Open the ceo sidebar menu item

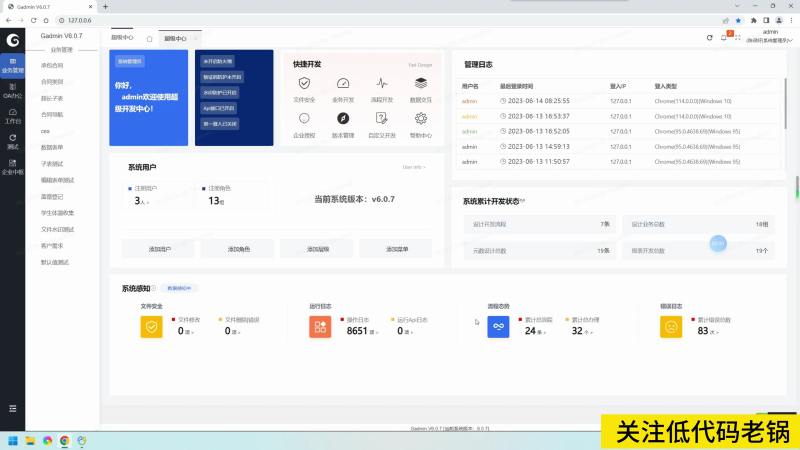click(45, 131)
